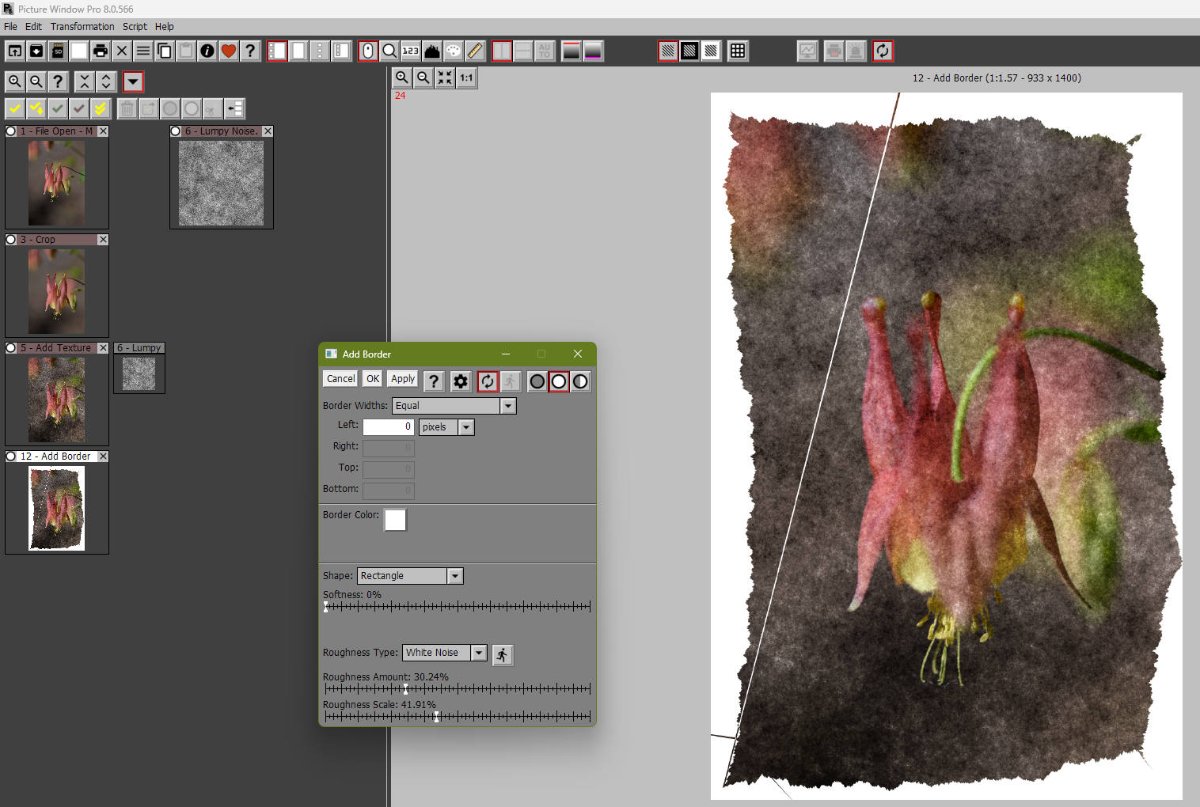Screen dimensions: 1200x807
Task: Open the Shape dropdown showing Rectangle
Action: coord(455,576)
